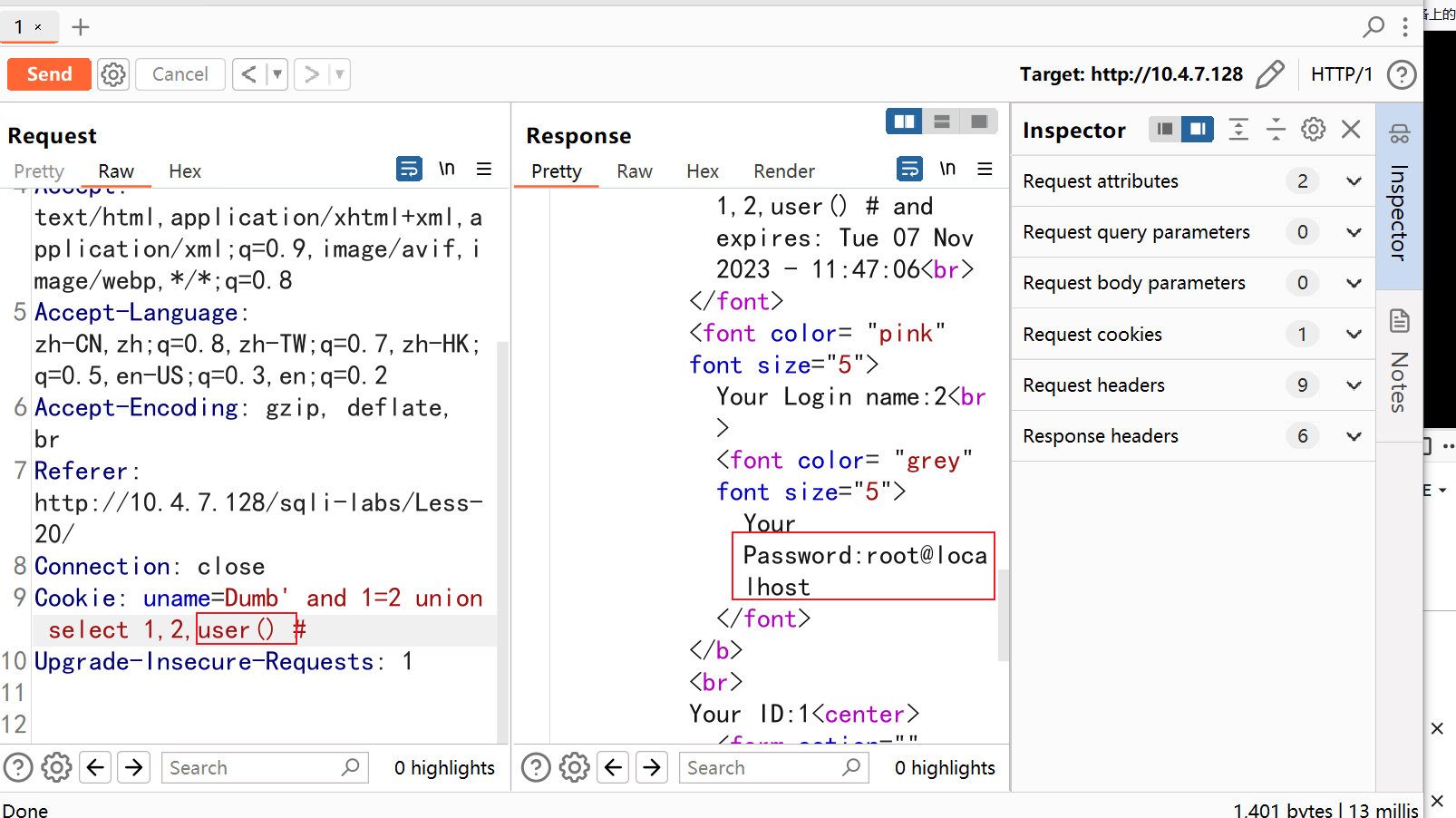This screenshot has height=818, width=1456.
Task: Toggle word wrap icon in Request panel
Action: 409,169
